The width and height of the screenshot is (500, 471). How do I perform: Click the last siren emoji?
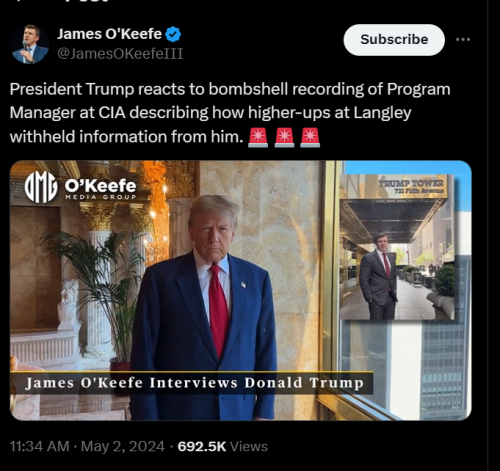(310, 137)
